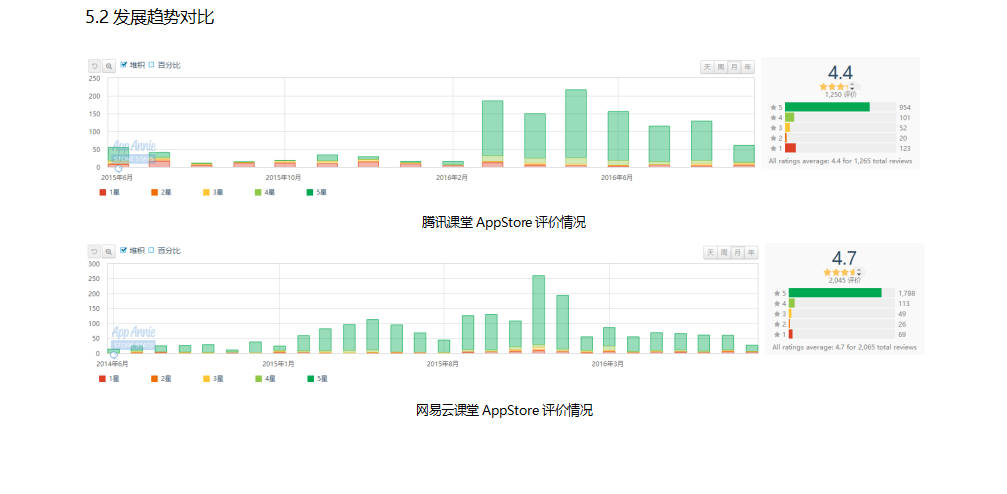1007x494 pixels.
Task: Click the 5星 green legend swatch in the 网易云课堂 chart
Action: point(311,379)
